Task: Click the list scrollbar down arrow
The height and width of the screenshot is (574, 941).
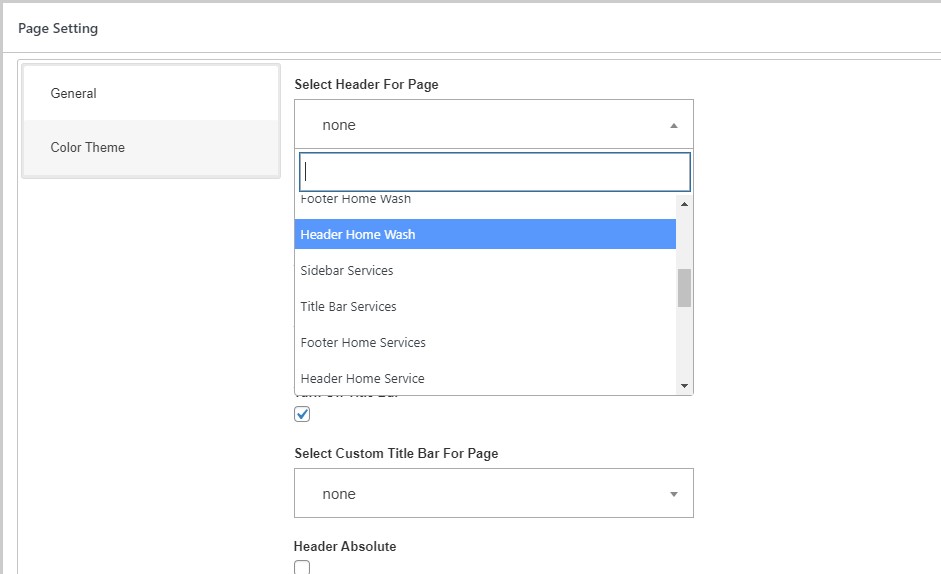Action: pos(684,386)
